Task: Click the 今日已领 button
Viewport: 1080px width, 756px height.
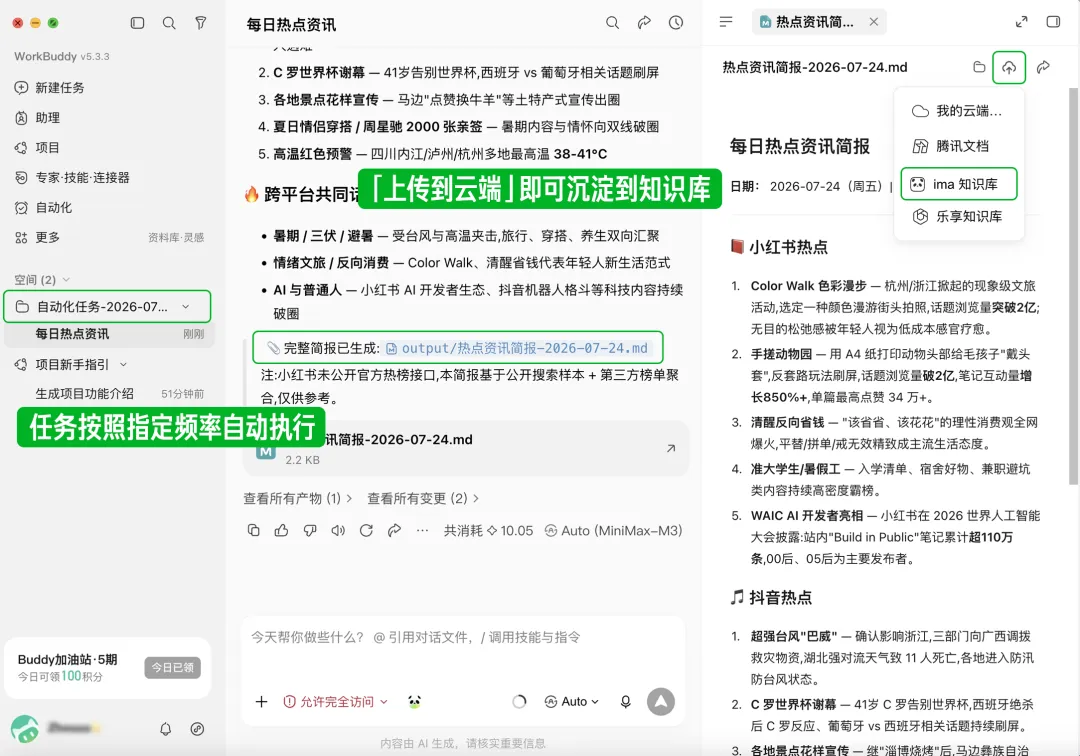Action: (172, 667)
